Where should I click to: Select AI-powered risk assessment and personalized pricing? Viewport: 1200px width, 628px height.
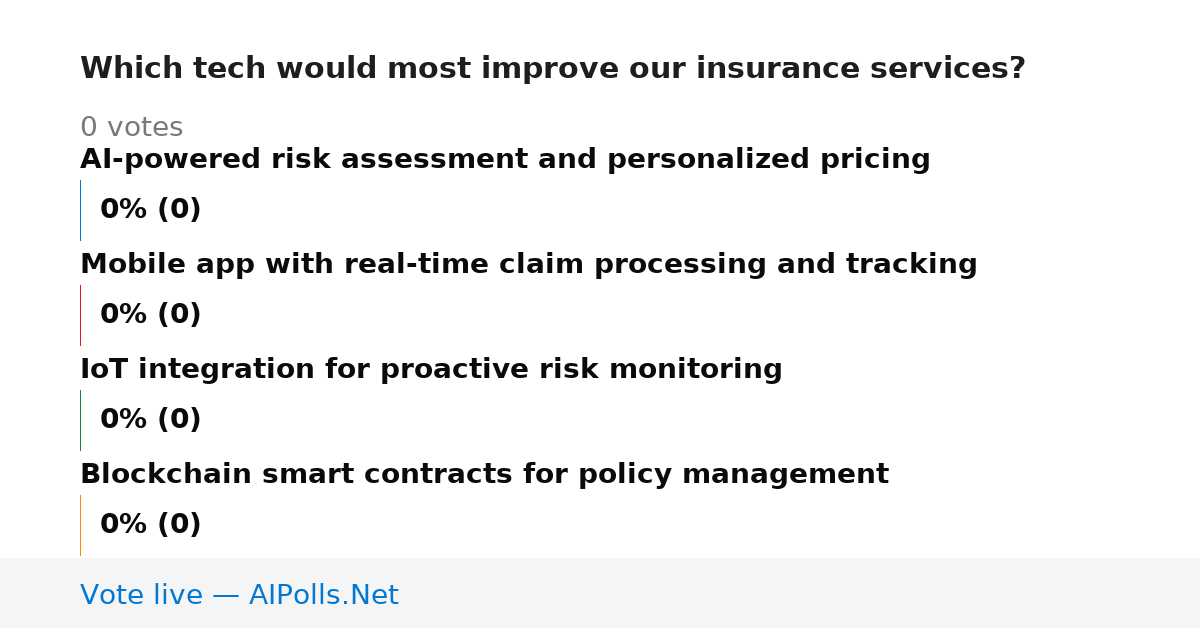505,160
